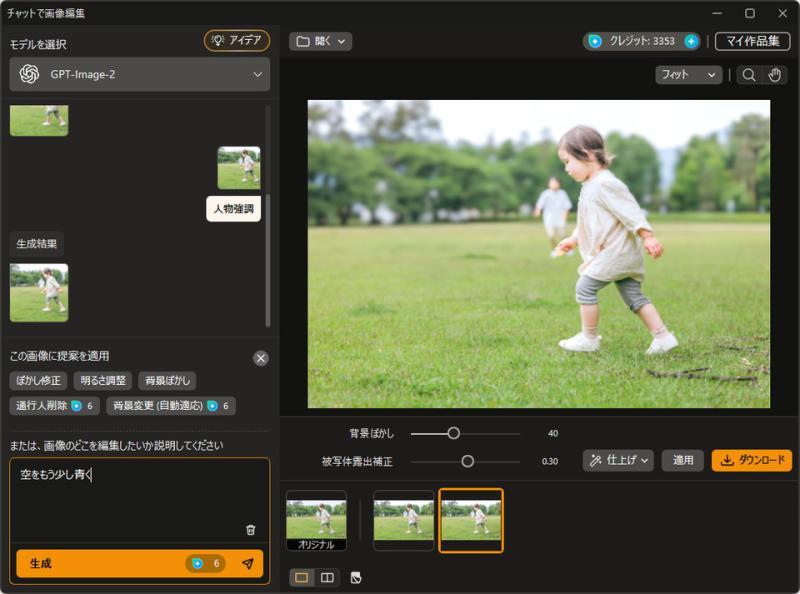Expand the GPT-Image-2 model dropdown
The image size is (800, 594).
(140, 75)
